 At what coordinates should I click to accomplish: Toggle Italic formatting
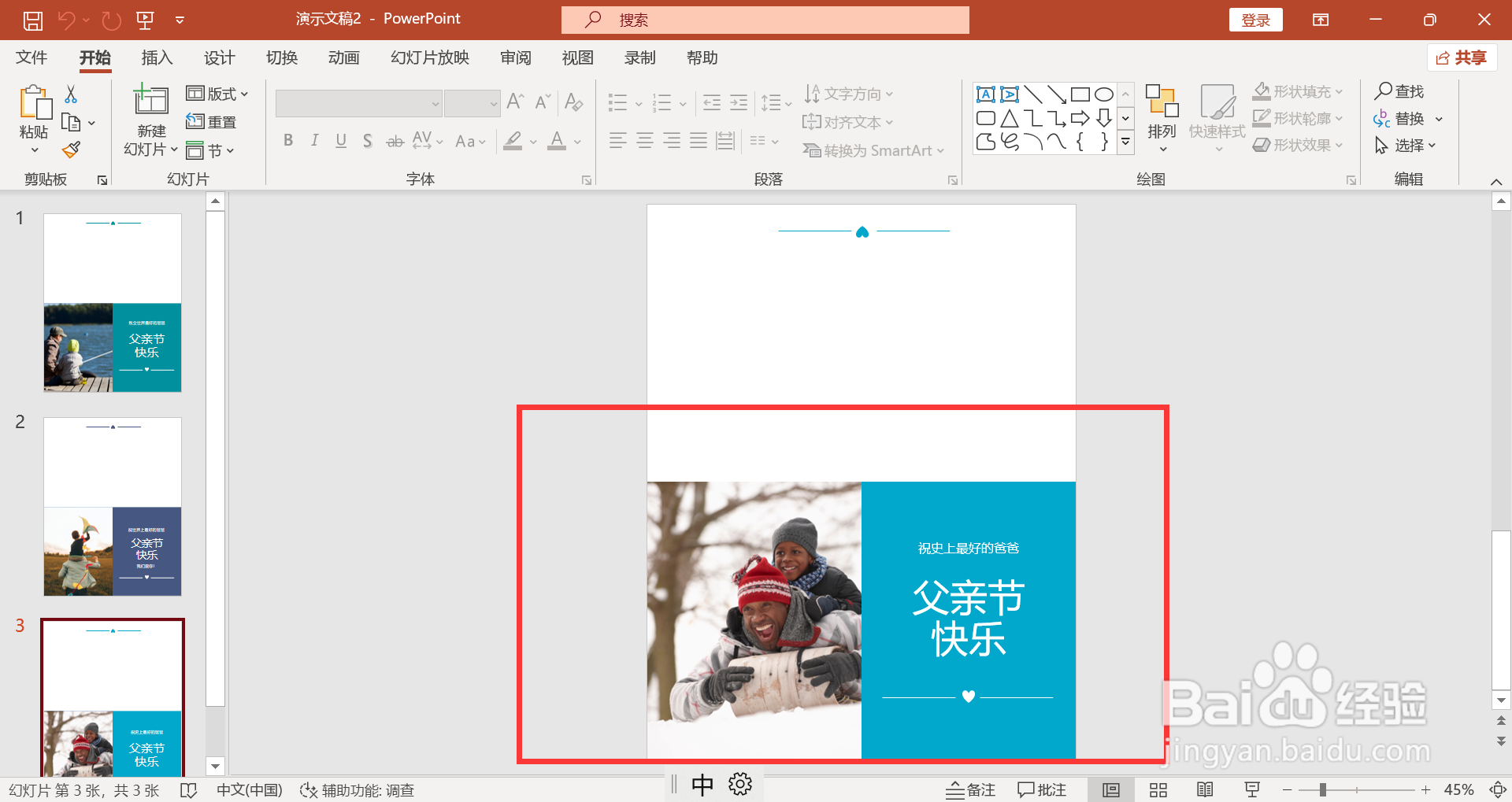tap(314, 141)
